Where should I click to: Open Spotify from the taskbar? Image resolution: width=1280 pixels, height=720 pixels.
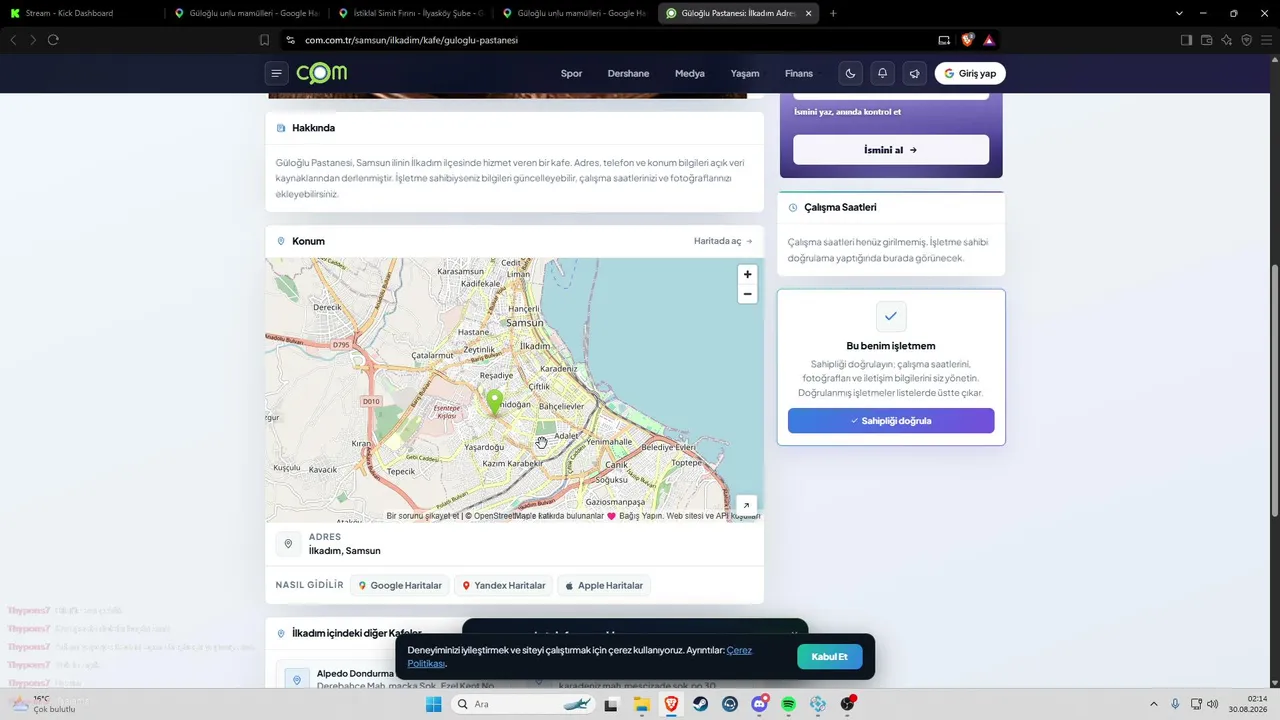[788, 704]
